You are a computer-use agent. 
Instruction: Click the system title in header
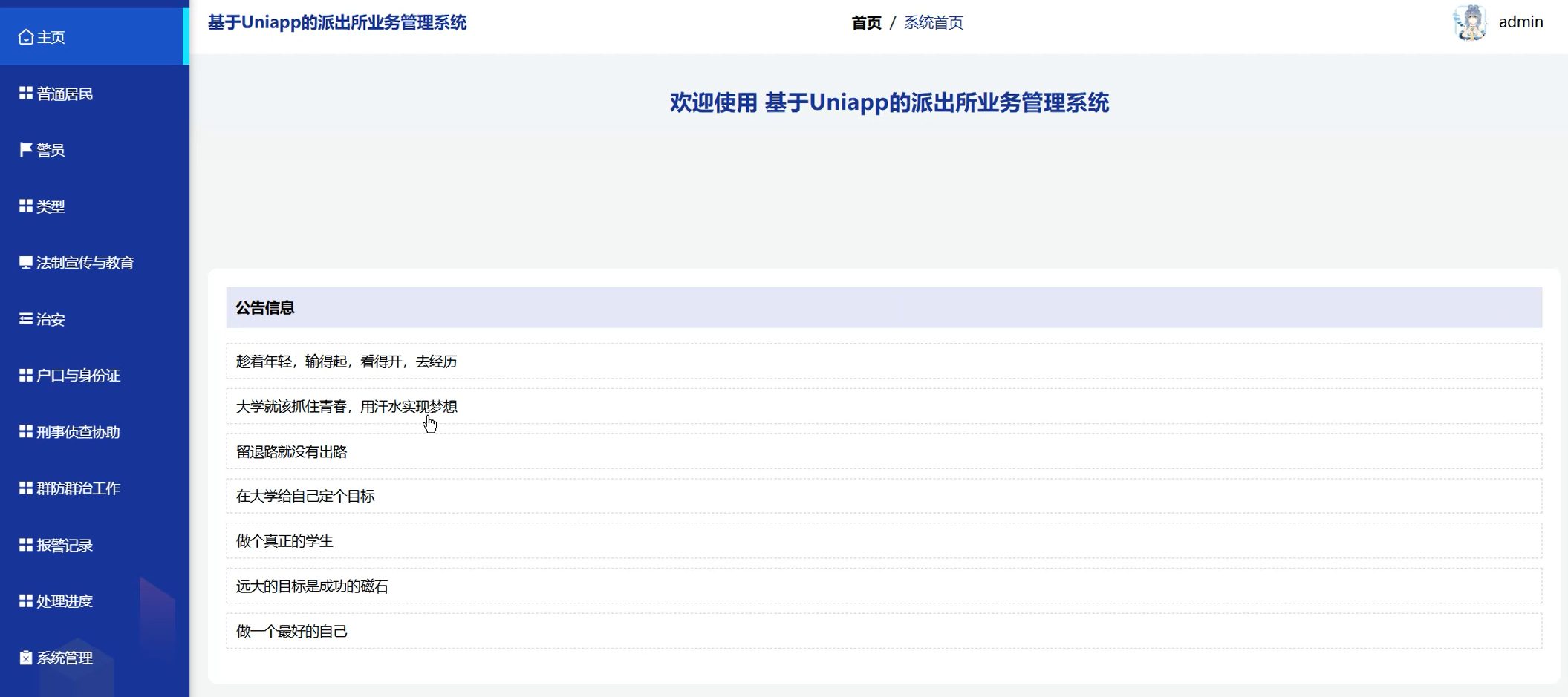[337, 23]
